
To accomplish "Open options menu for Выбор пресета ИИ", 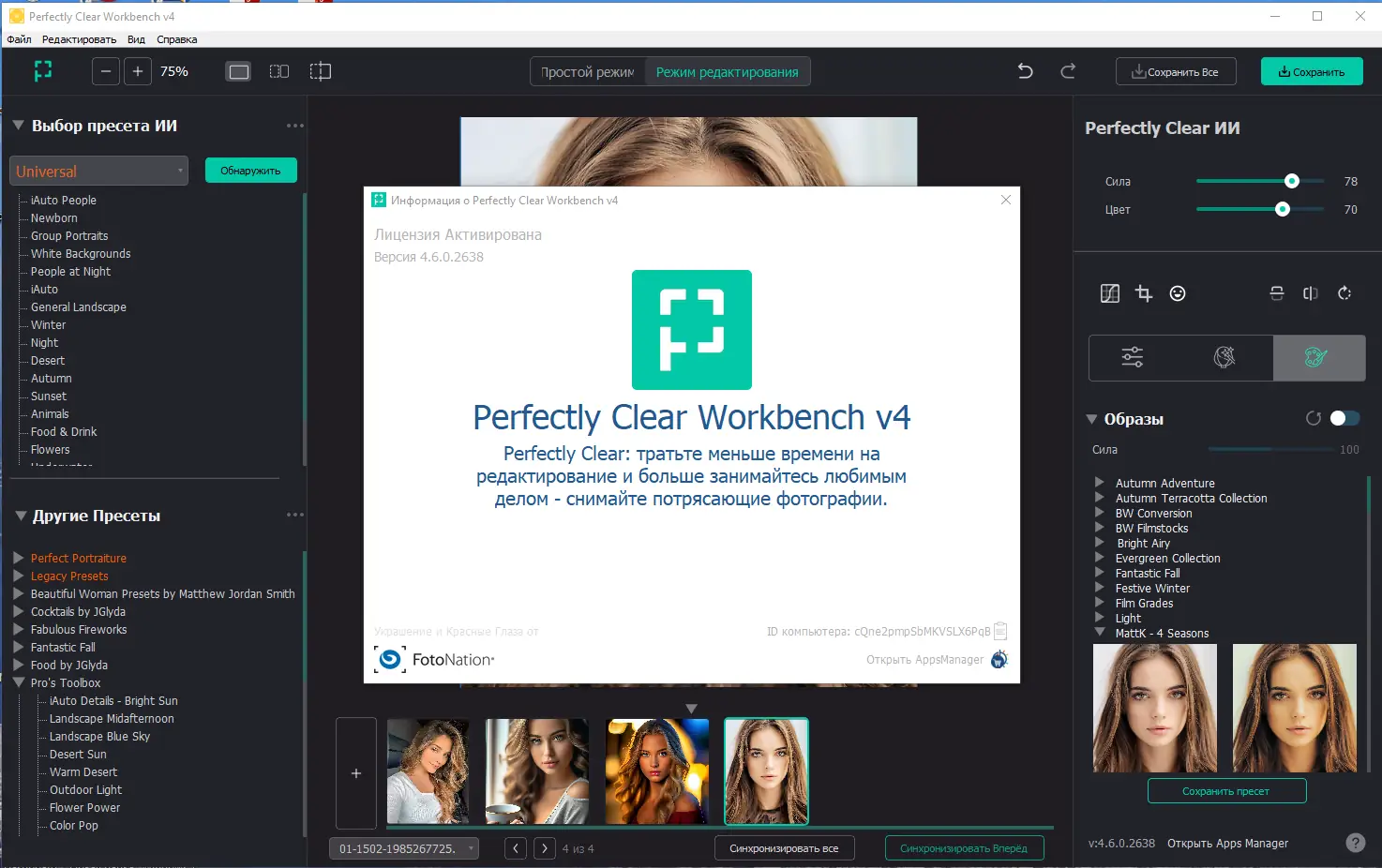I will coord(295,126).
